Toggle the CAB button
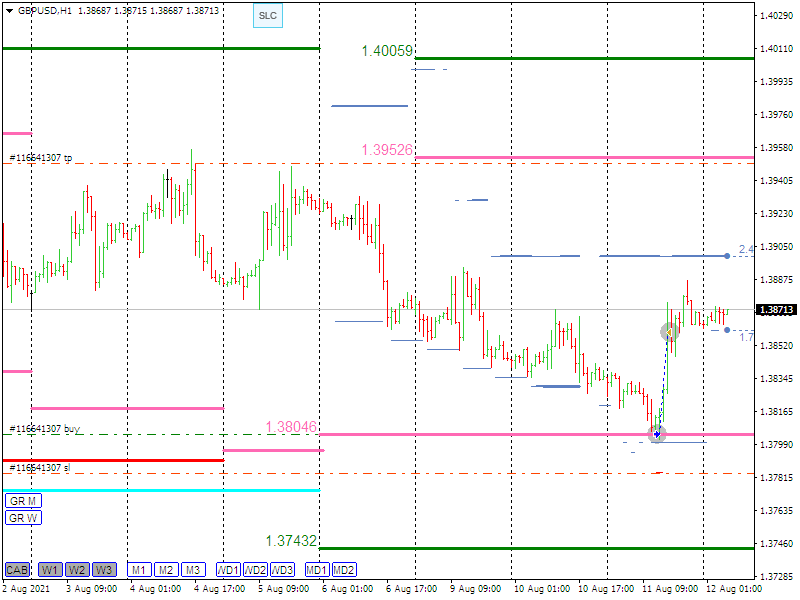800x600 pixels. pyautogui.click(x=17, y=570)
